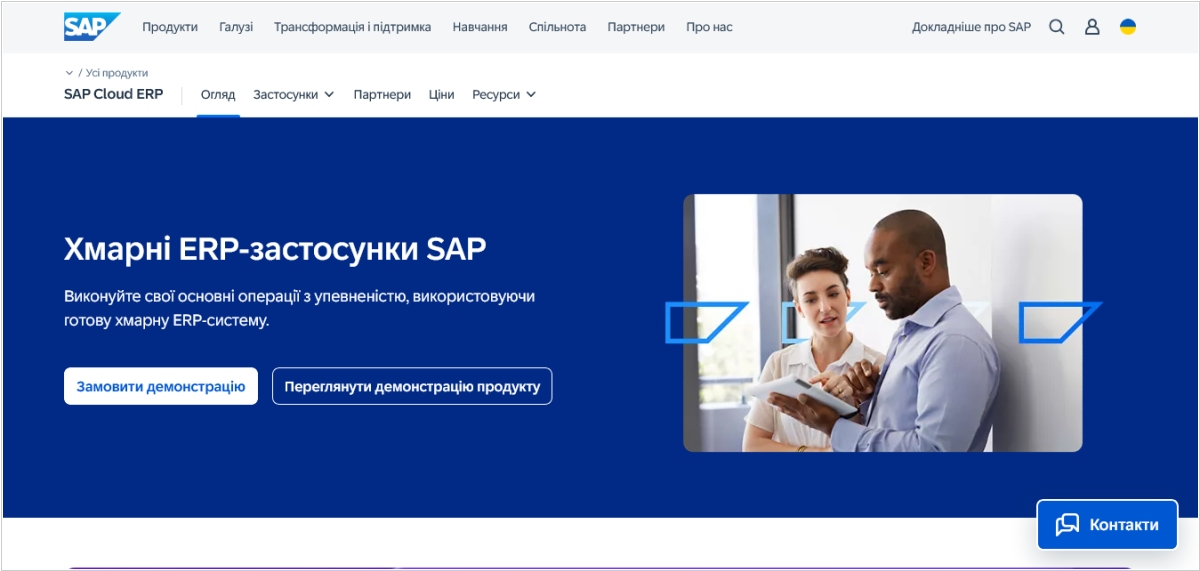Image resolution: width=1200 pixels, height=571 pixels.
Task: Open the Спільнота menu
Action: tap(557, 27)
